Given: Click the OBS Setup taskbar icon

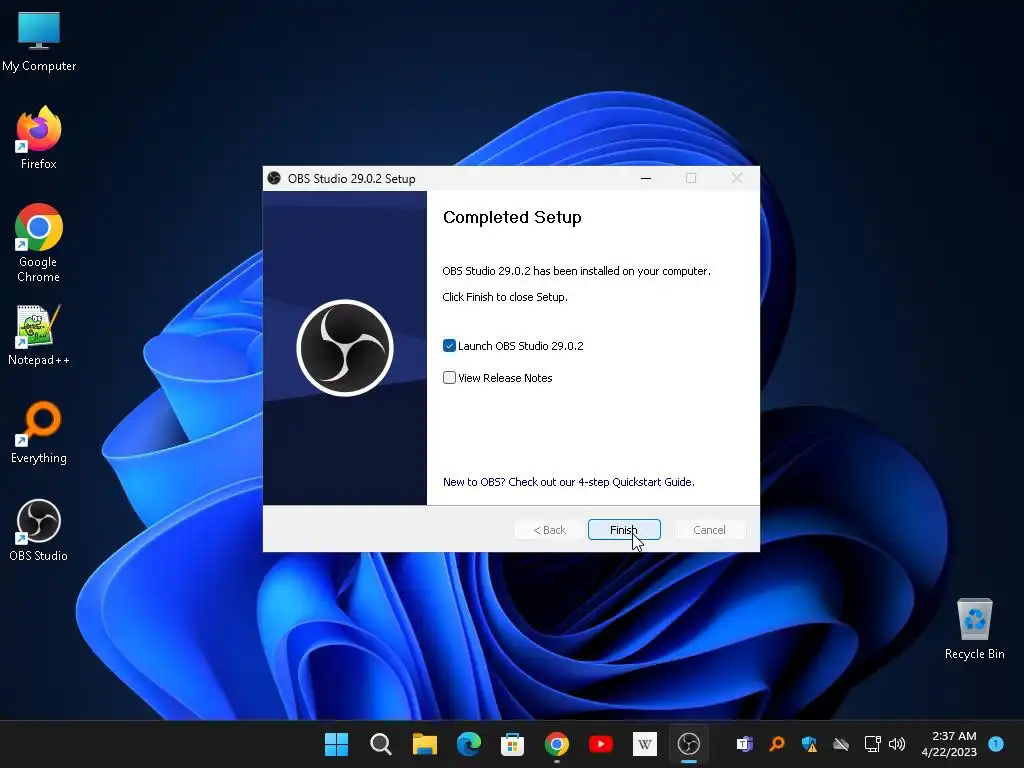Looking at the screenshot, I should (x=688, y=744).
